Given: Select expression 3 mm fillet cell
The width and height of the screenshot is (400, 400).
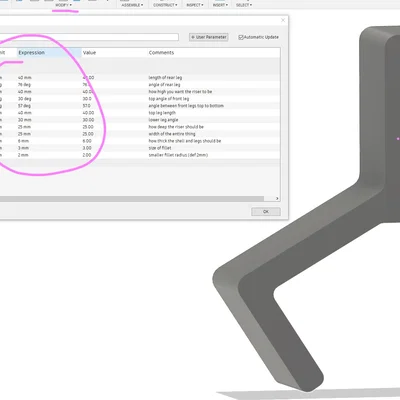Looking at the screenshot, I should point(23,148).
